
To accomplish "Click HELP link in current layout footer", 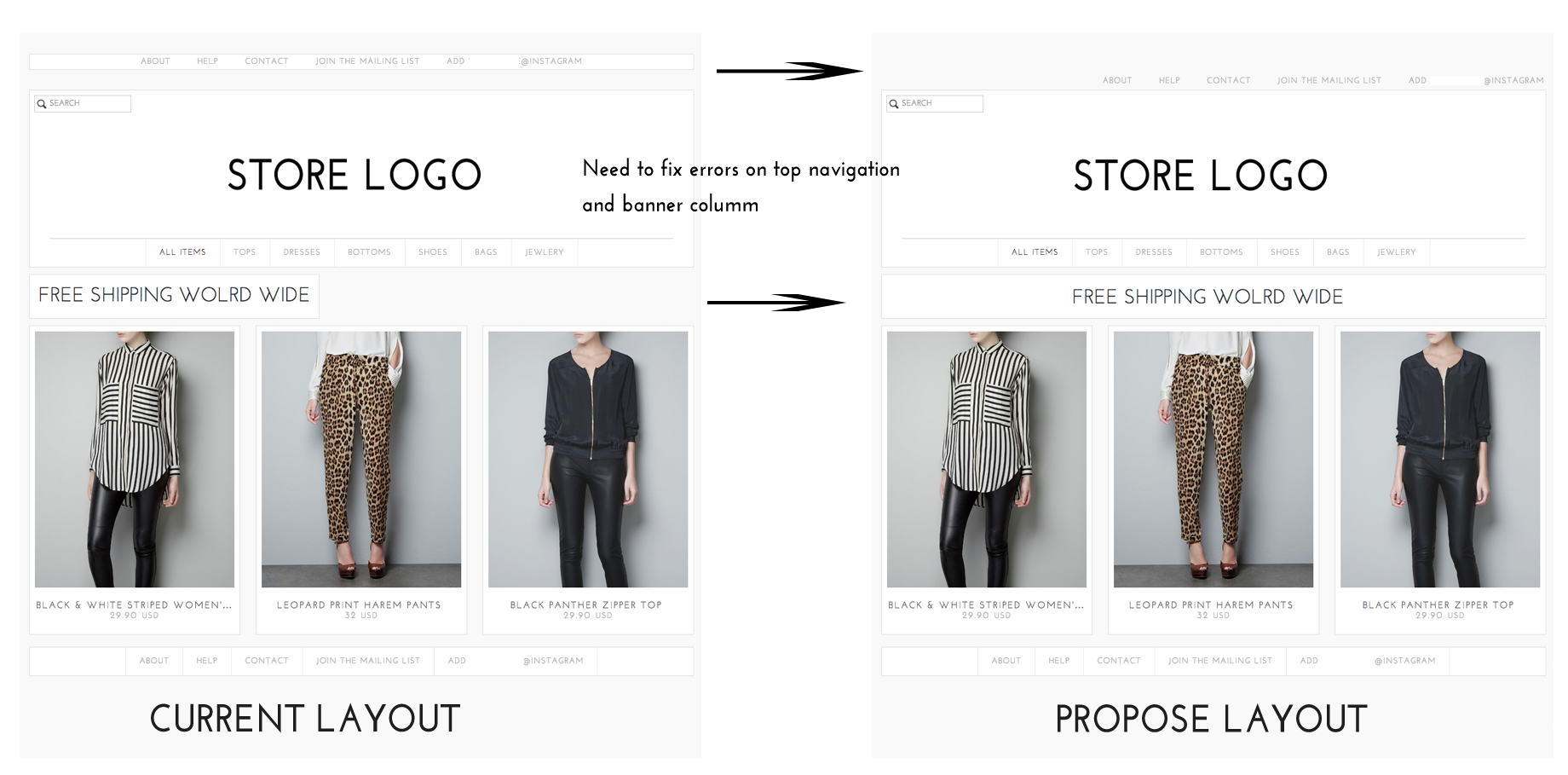I will coord(206,661).
